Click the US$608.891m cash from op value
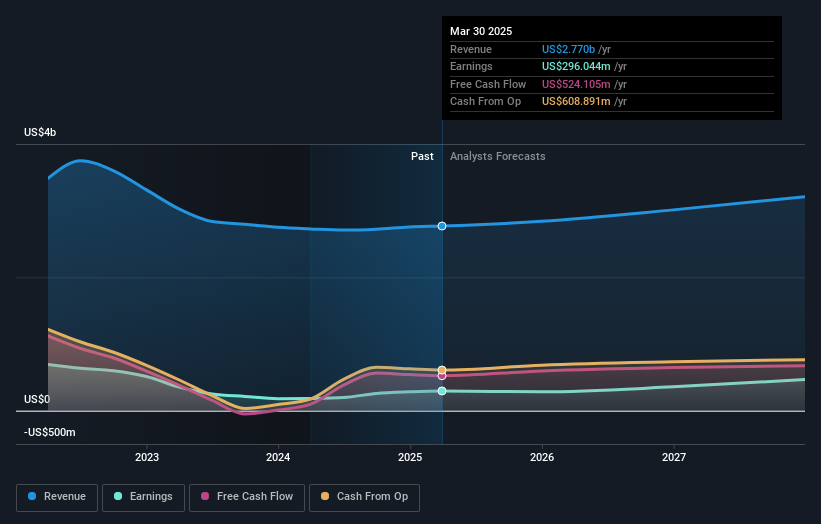Viewport: 821px width, 524px height. (x=576, y=102)
